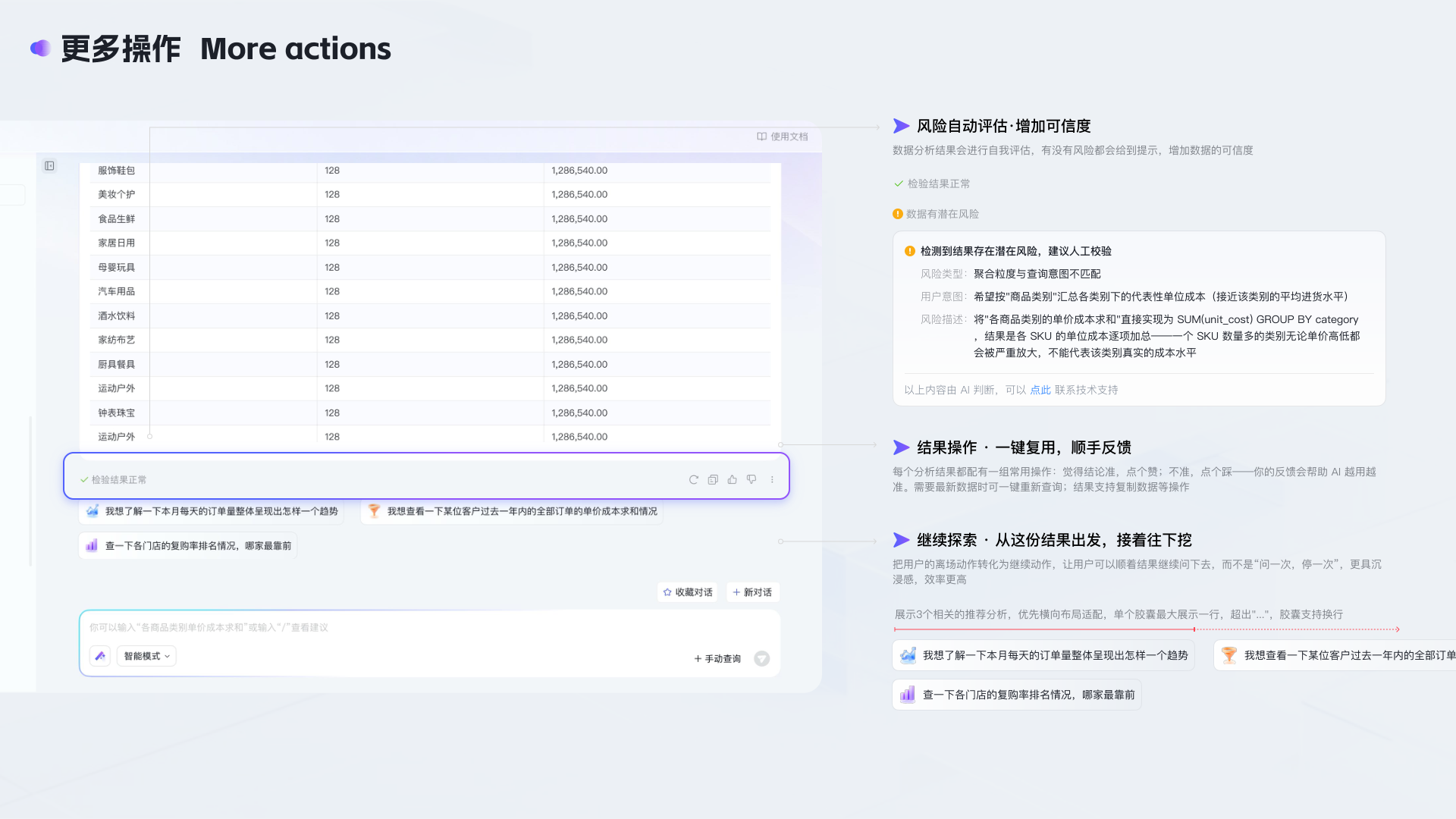
Task: Open the 使用文档 documentation link
Action: [x=783, y=136]
